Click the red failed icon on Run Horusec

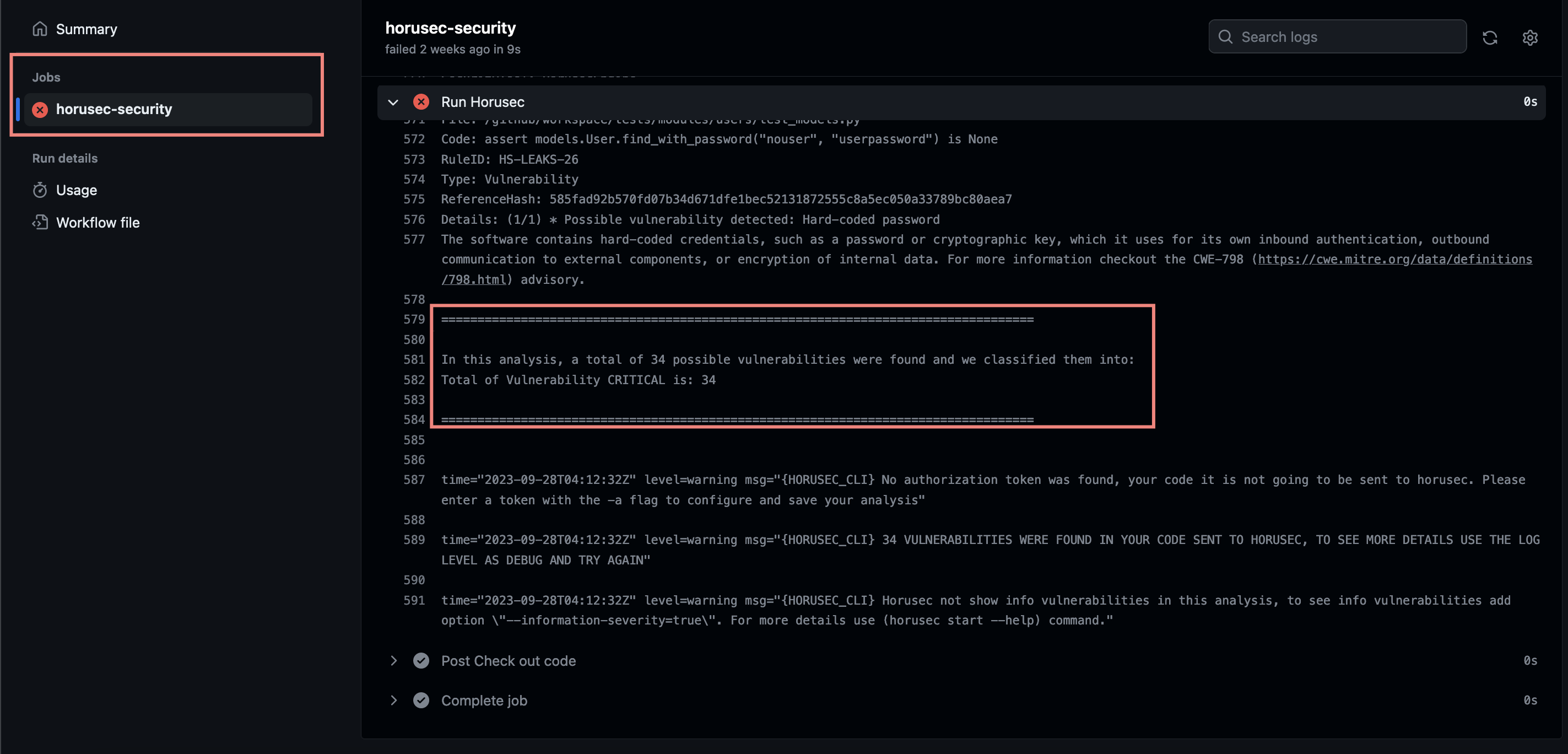coord(421,102)
